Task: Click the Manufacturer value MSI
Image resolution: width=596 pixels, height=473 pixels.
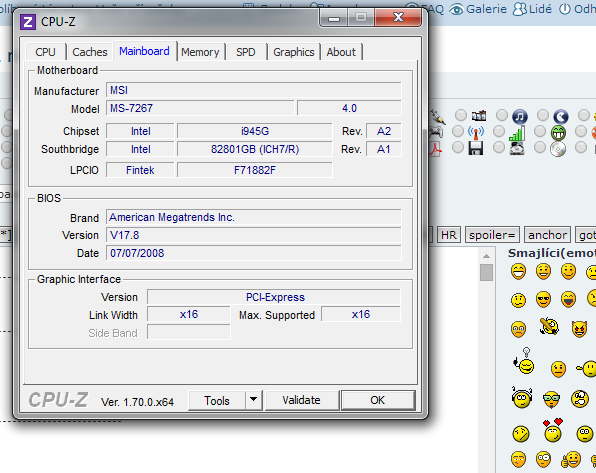Action: click(254, 90)
